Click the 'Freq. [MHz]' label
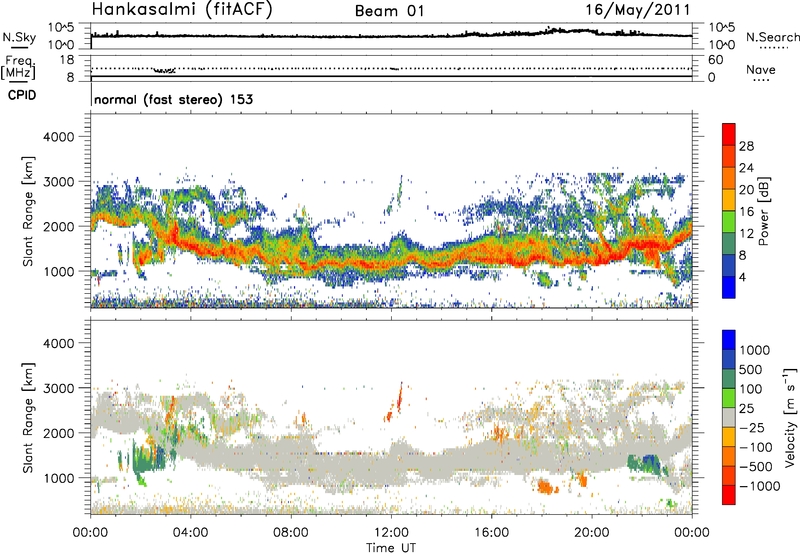800x554 pixels. [19, 67]
